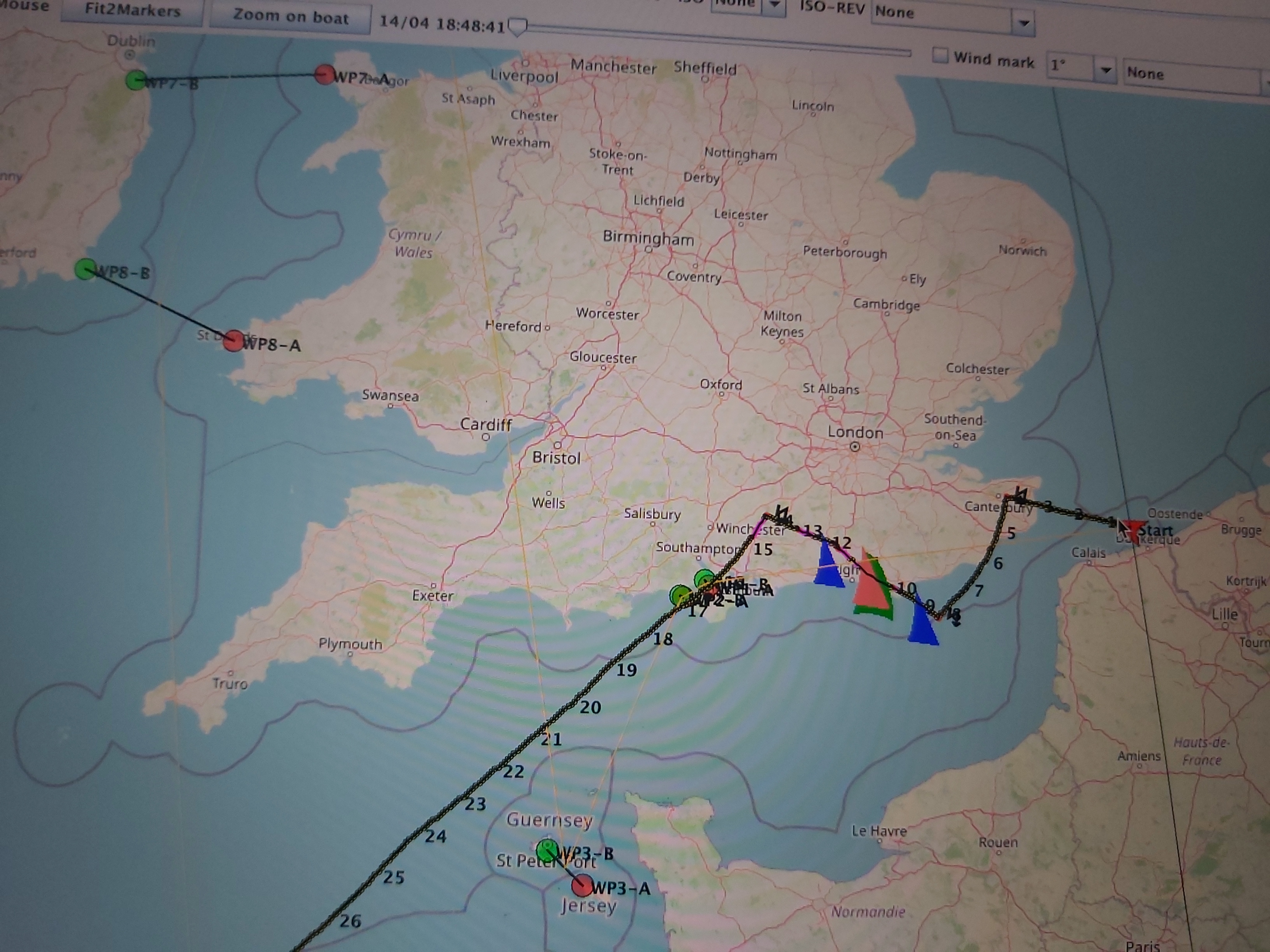The image size is (1270, 952).
Task: Toggle the Wind mark checkbox
Action: click(x=940, y=56)
